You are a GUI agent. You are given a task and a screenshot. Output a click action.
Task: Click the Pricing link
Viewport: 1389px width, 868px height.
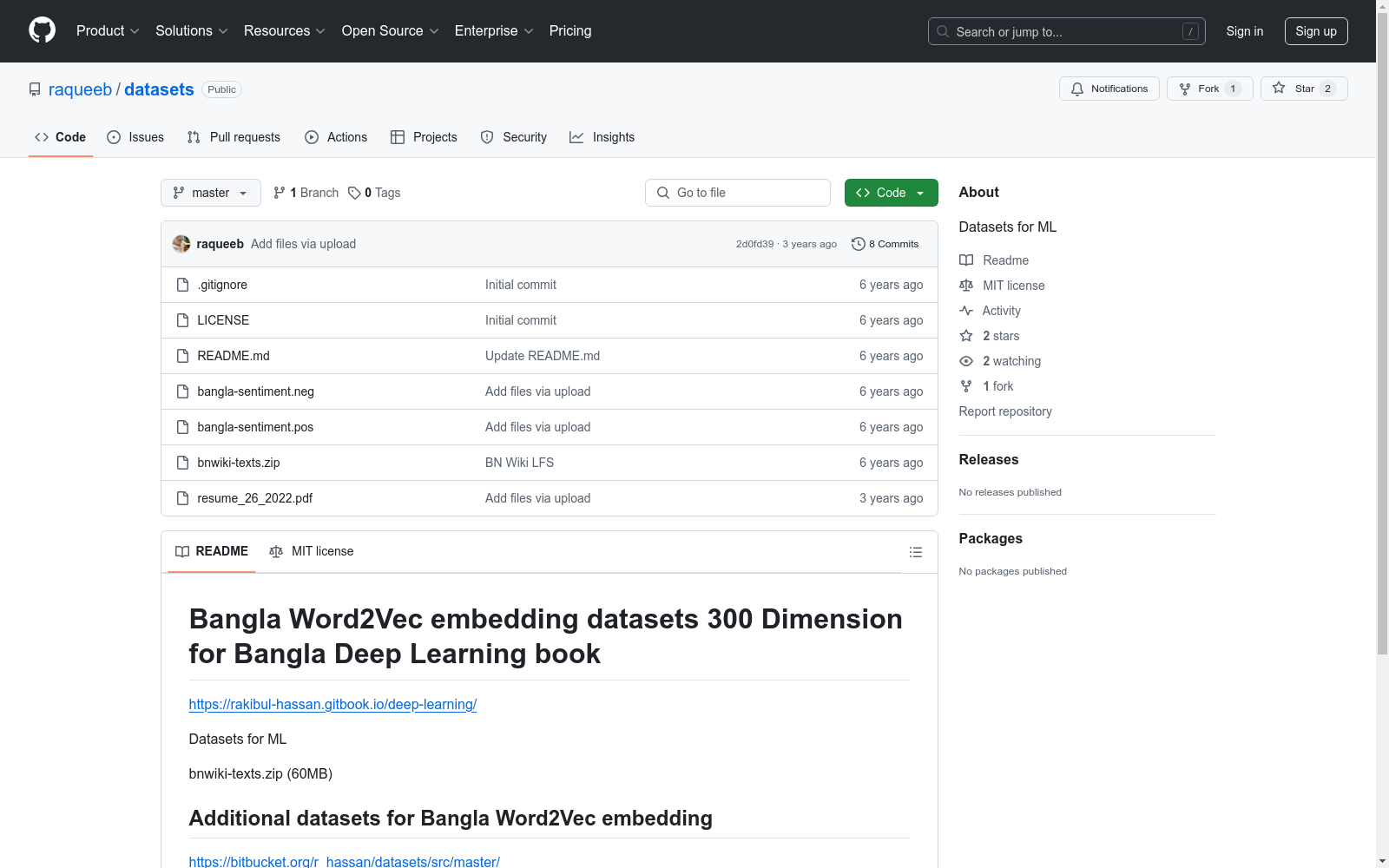point(570,31)
